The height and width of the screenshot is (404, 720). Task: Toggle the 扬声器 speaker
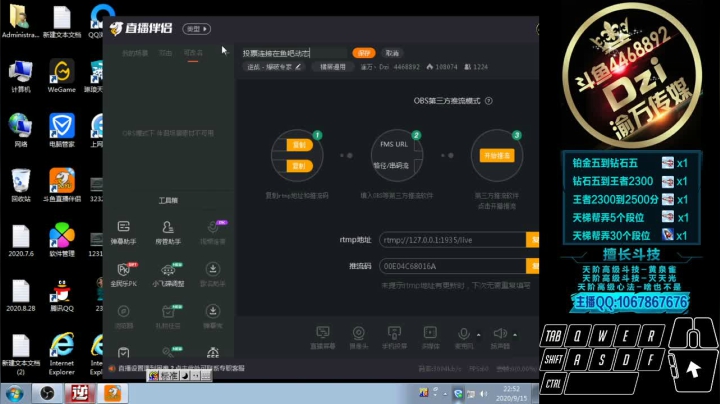tap(500, 337)
